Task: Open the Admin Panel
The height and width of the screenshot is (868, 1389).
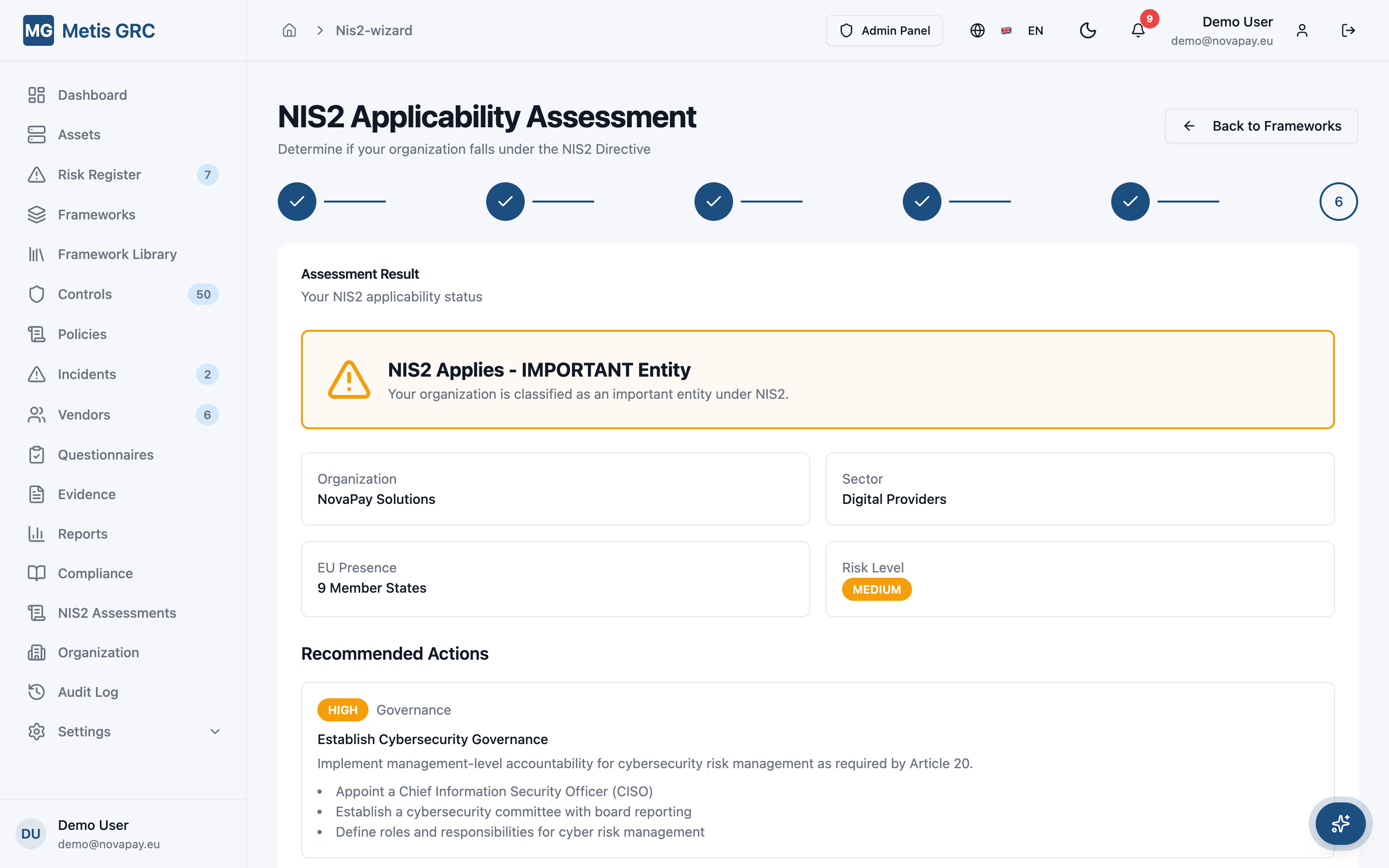Action: coord(884,30)
